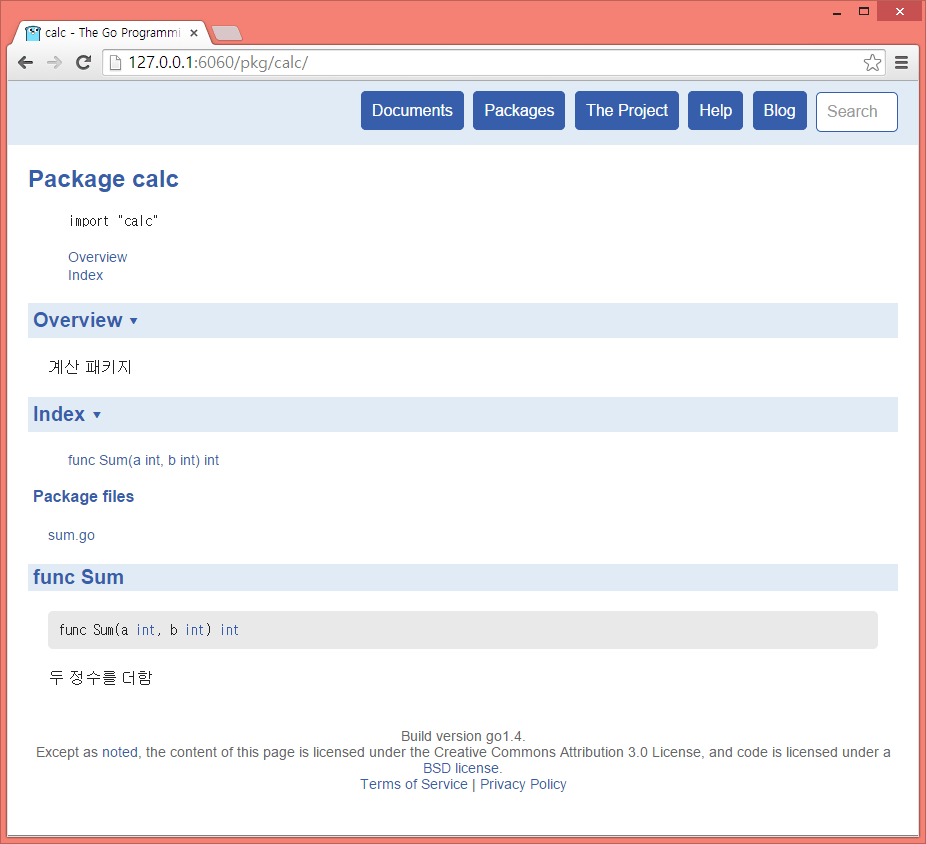Jump to func Sum from the Index
The width and height of the screenshot is (926, 844).
[143, 460]
